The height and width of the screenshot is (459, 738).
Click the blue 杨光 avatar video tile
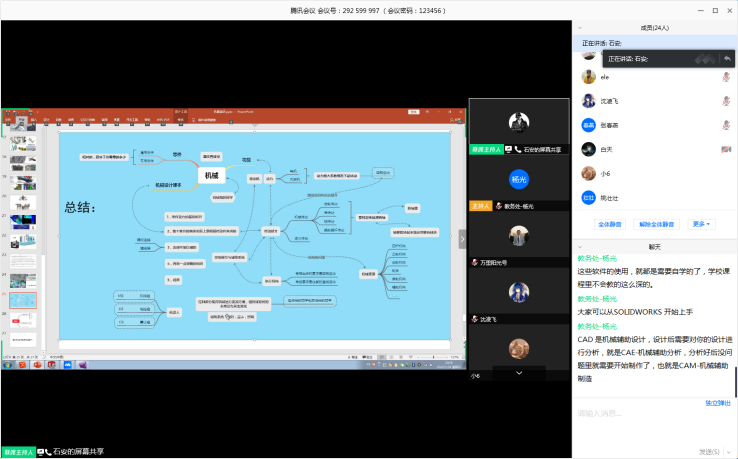518,179
